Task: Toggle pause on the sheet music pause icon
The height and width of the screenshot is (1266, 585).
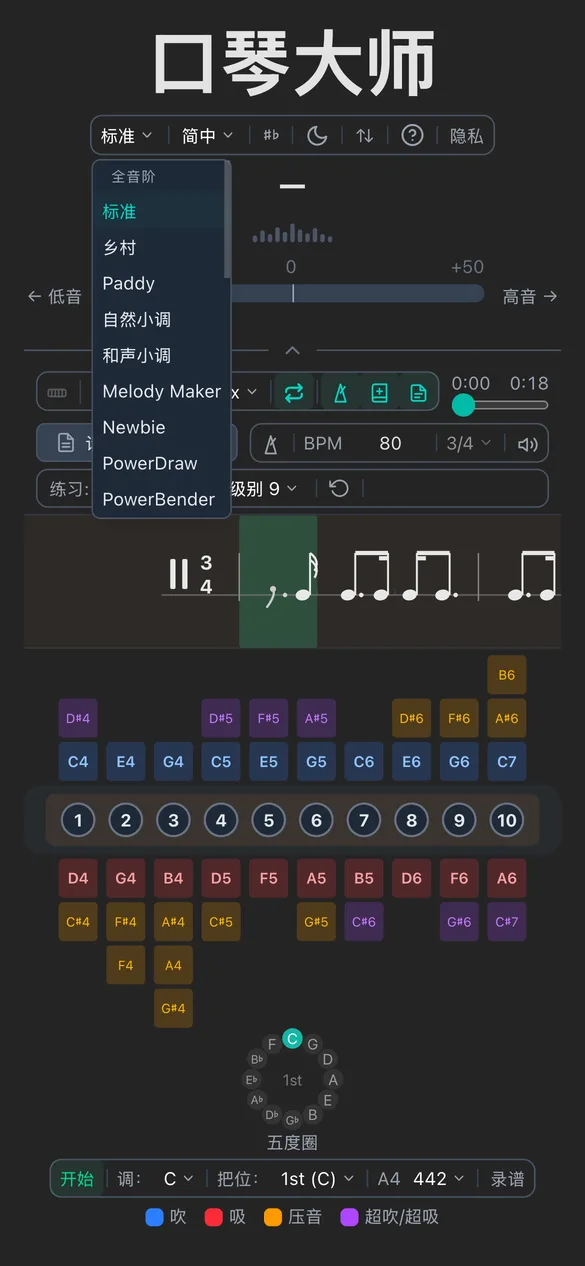Action: point(177,573)
